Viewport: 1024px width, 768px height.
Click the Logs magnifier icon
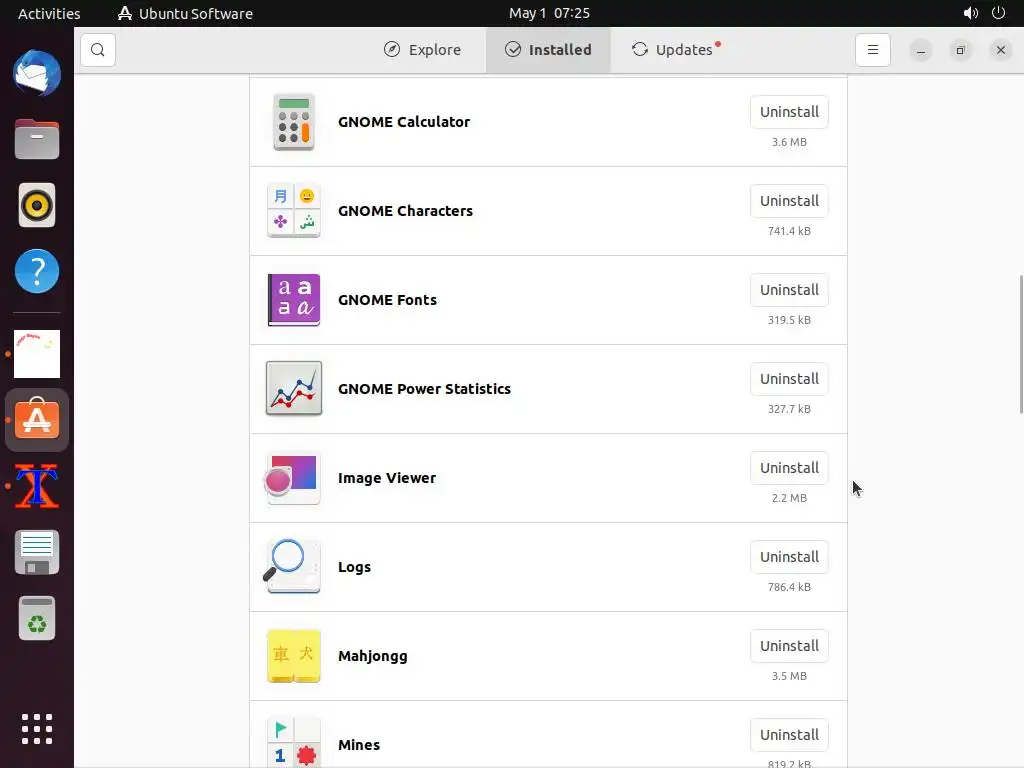click(x=292, y=566)
